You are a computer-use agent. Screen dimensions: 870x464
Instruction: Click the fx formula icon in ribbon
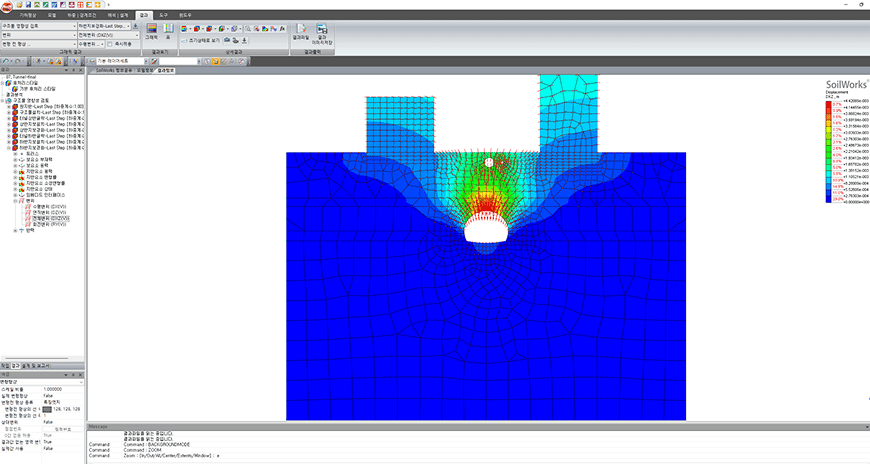pyautogui.click(x=282, y=28)
